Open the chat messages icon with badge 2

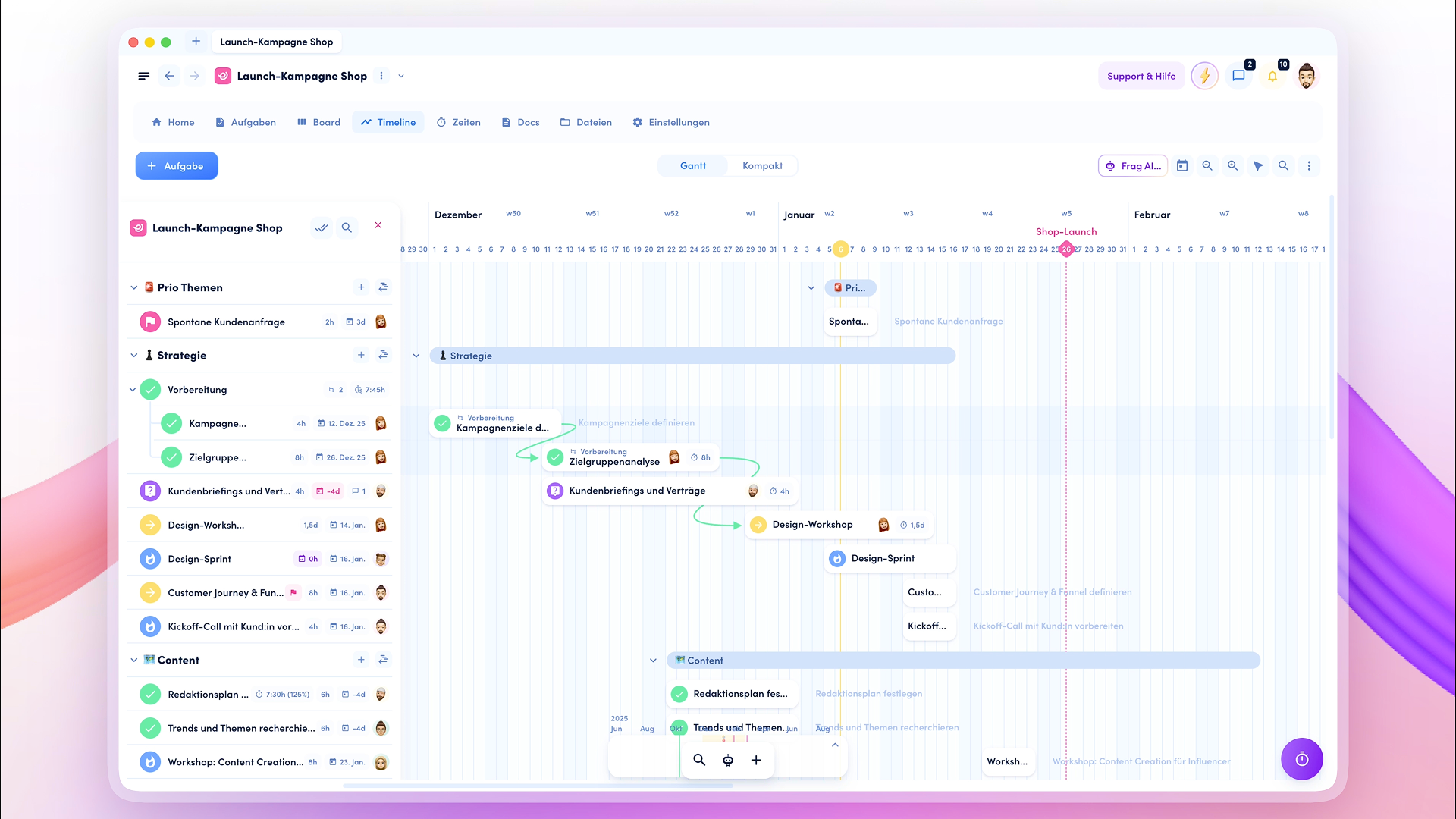1239,76
